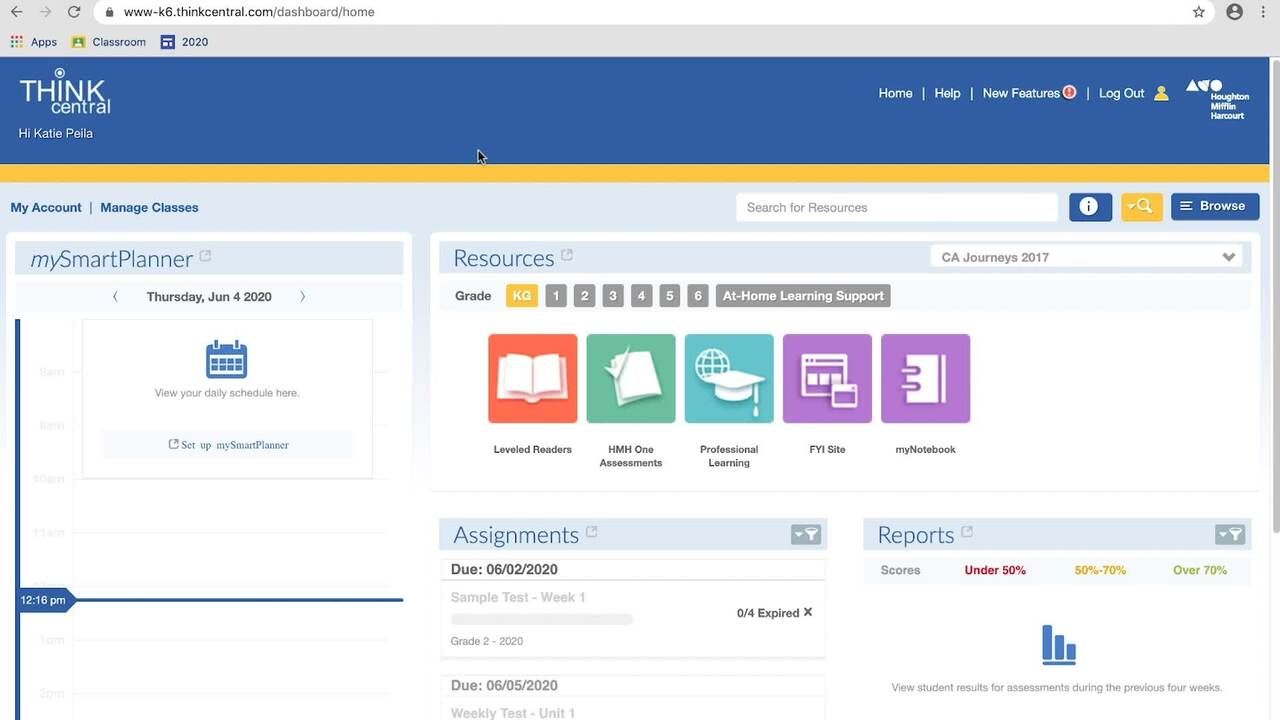This screenshot has height=720, width=1280.
Task: Expand the CA Journeys 2017 dropdown
Action: [x=1086, y=257]
